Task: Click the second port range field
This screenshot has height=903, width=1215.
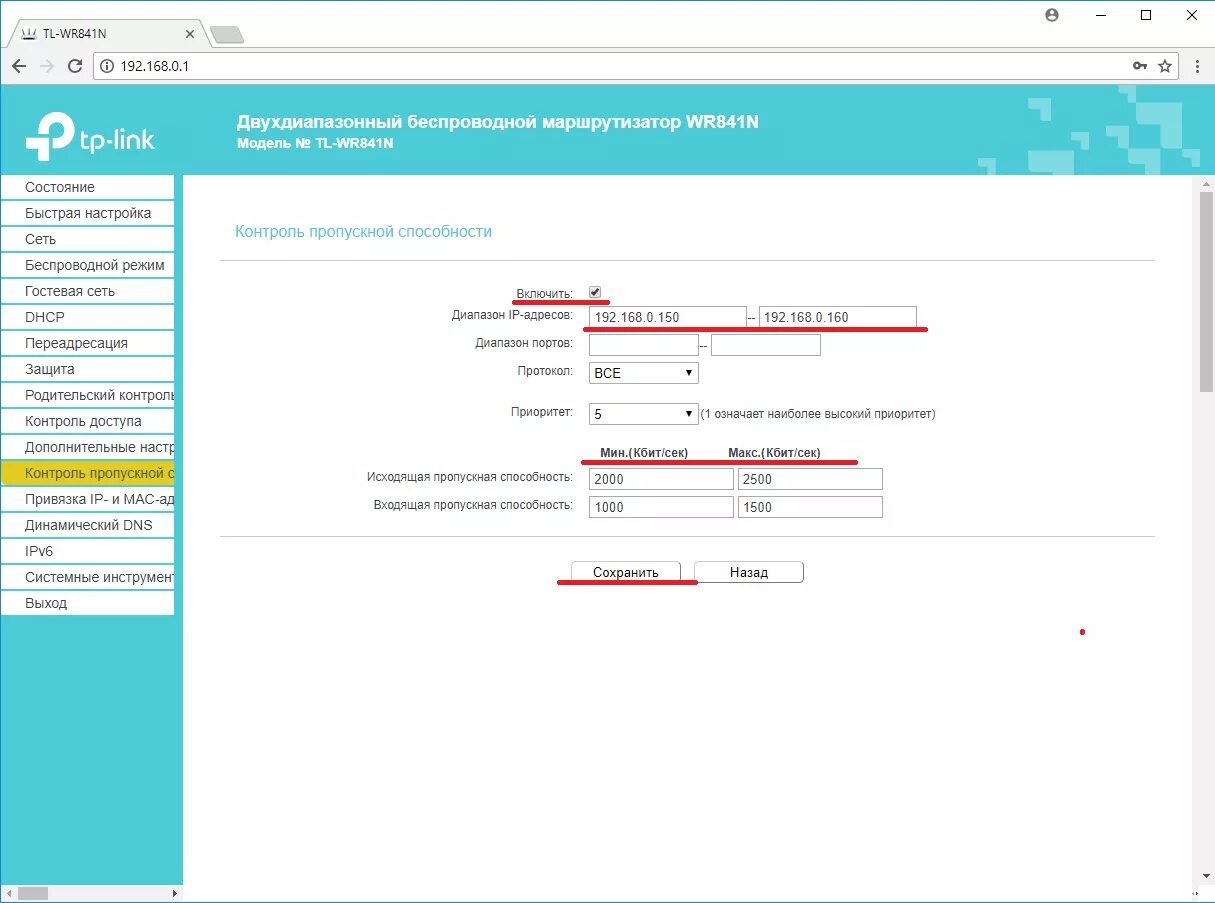Action: click(x=766, y=345)
